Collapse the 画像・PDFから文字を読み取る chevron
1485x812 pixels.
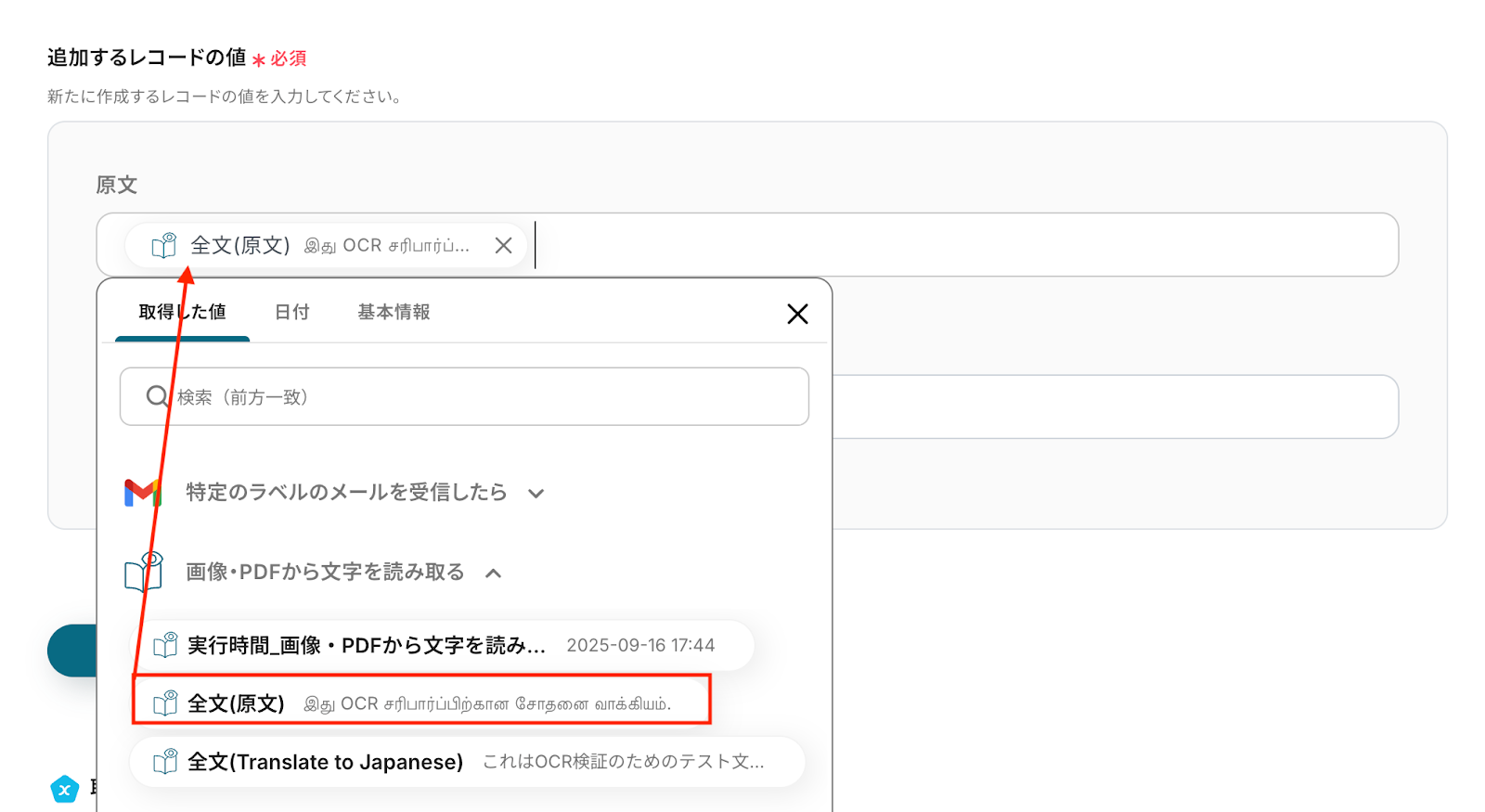point(494,574)
